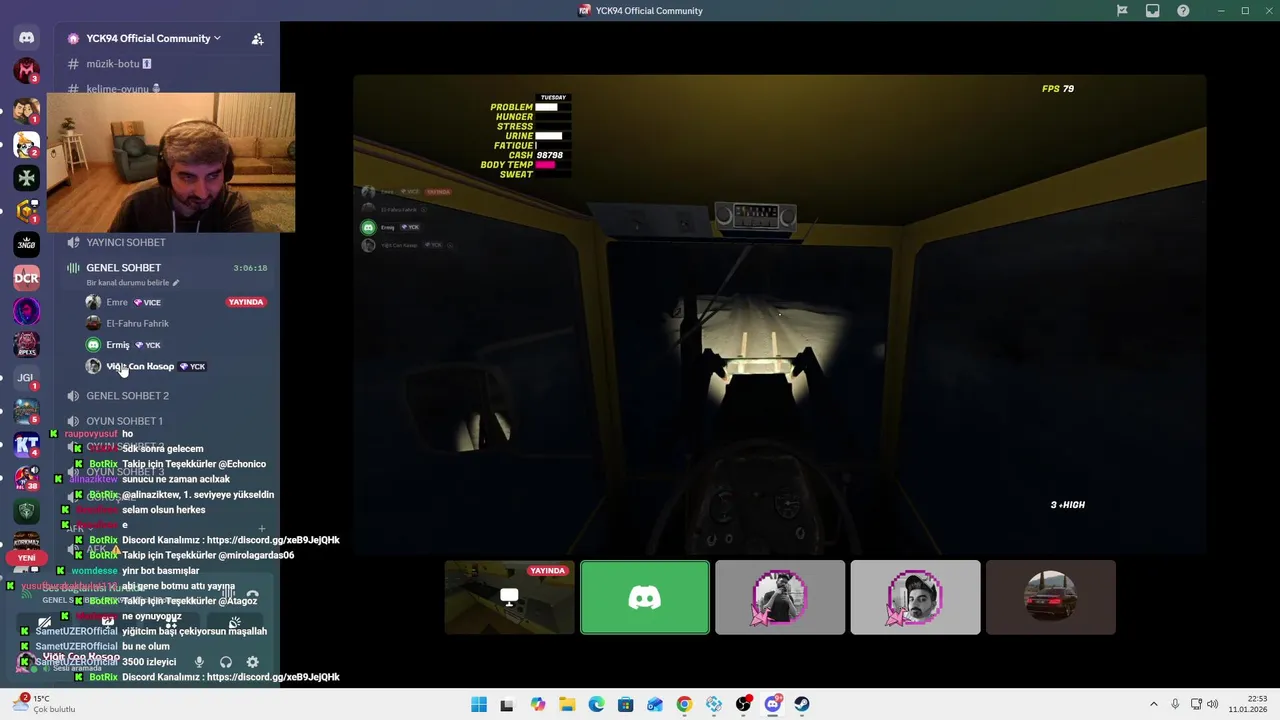Click the red YAYINDA badge next to Emre
This screenshot has width=1280, height=720.
click(x=246, y=302)
